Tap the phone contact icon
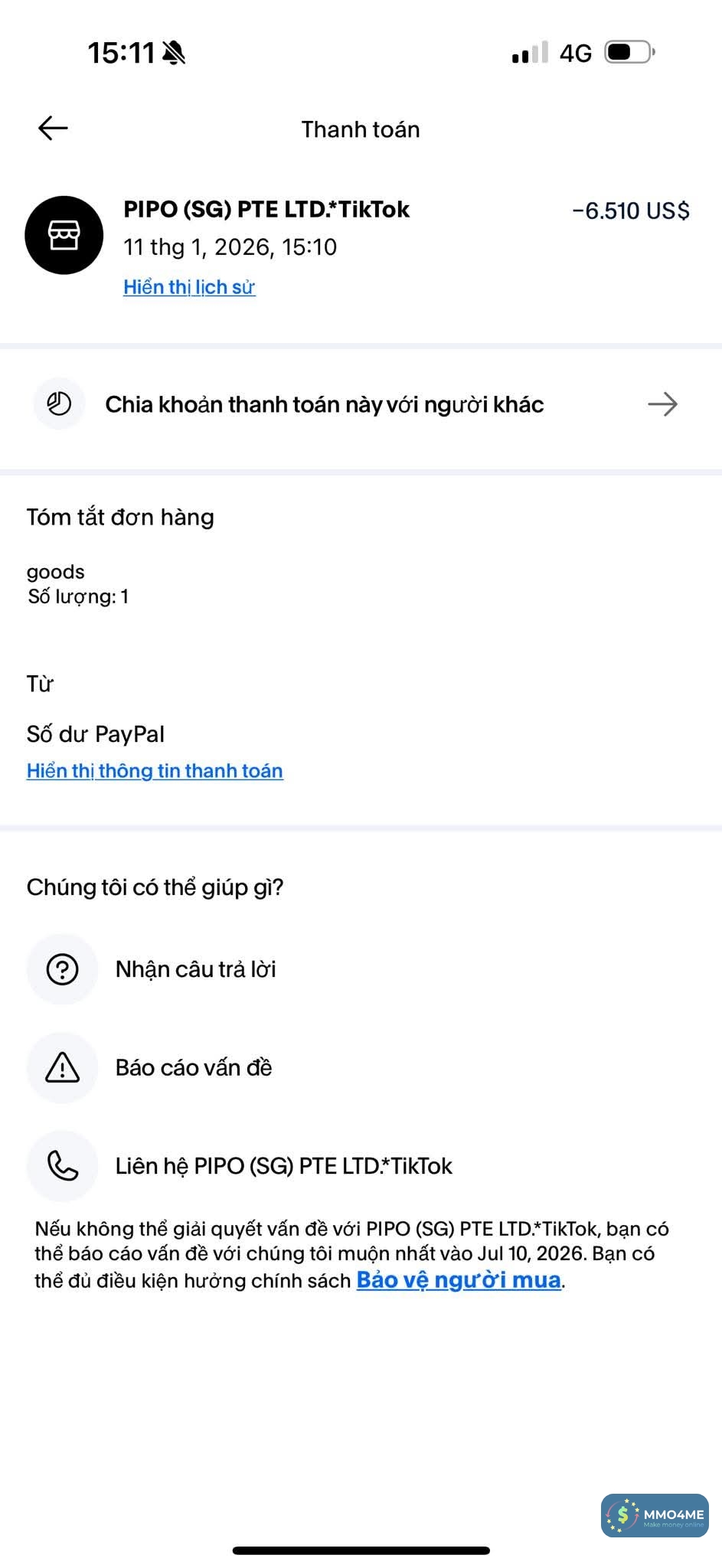Viewport: 722px width, 1568px height. point(63,1165)
